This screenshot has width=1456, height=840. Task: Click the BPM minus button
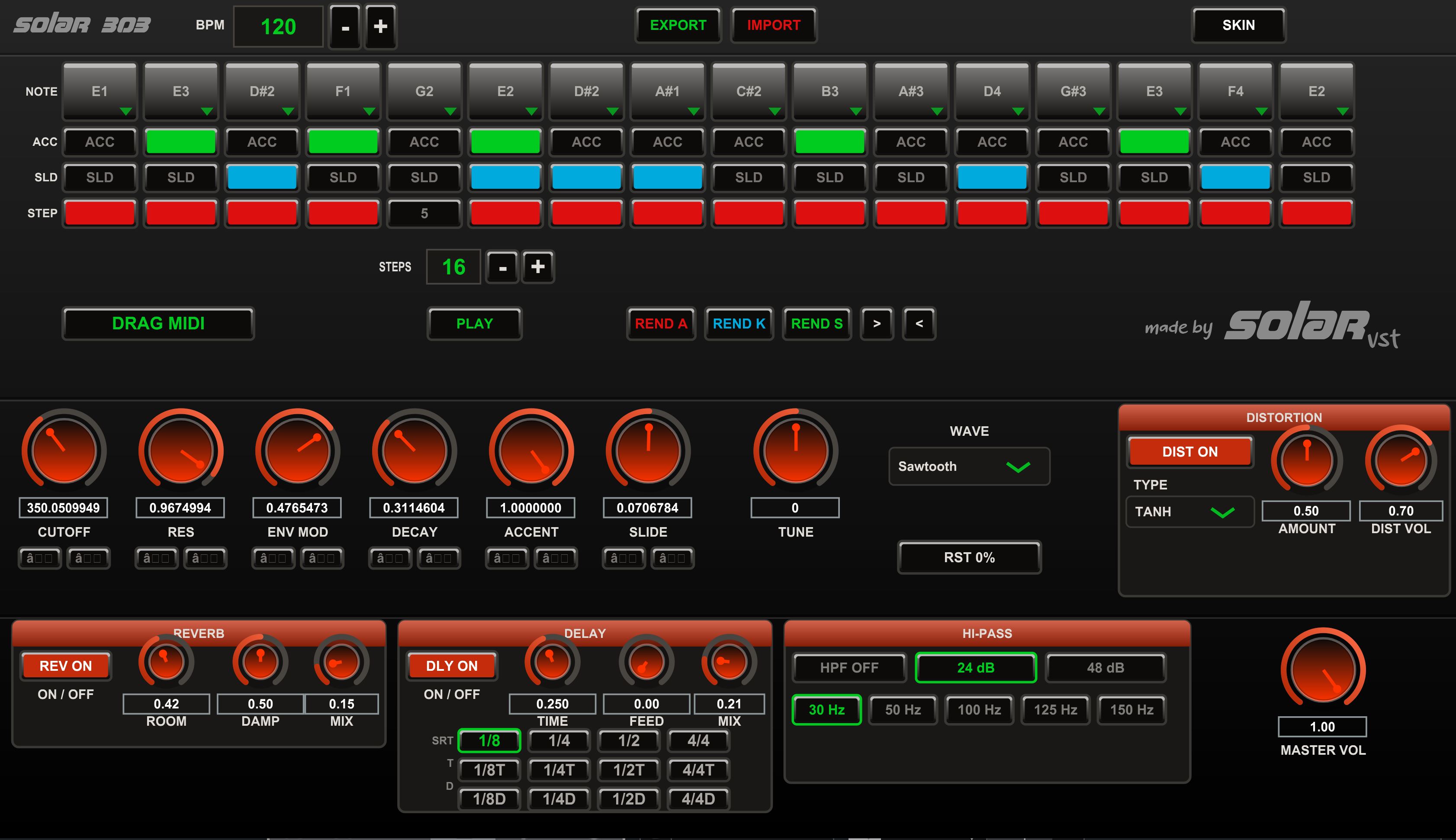pyautogui.click(x=345, y=26)
